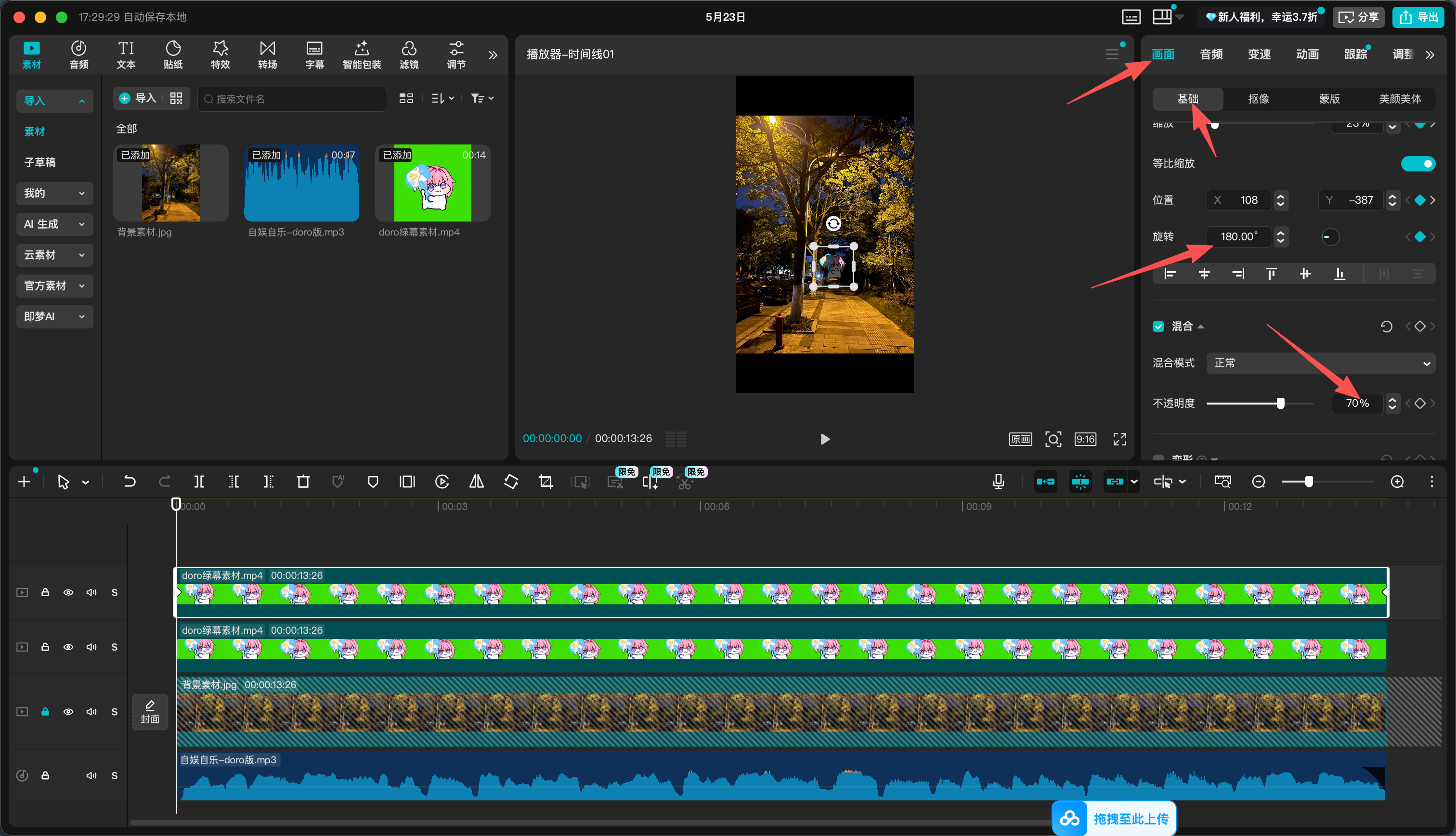Open the 智能包装 smart packaging panel
The height and width of the screenshot is (836, 1456).
(x=362, y=55)
